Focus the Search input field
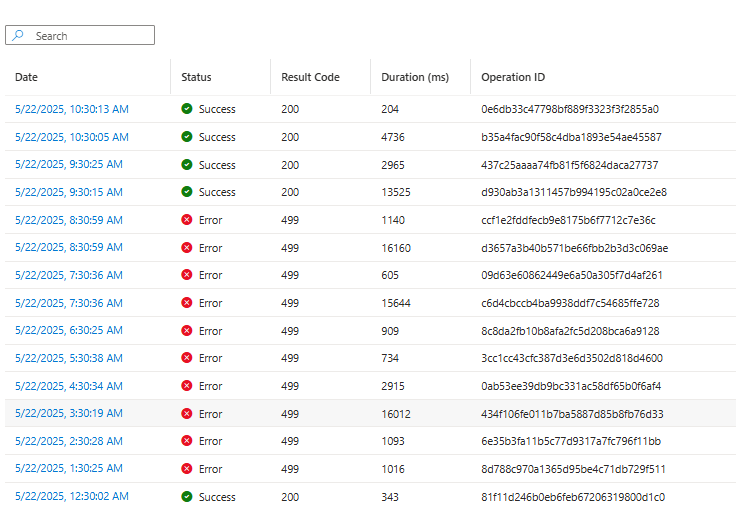736x508 pixels. point(80,35)
